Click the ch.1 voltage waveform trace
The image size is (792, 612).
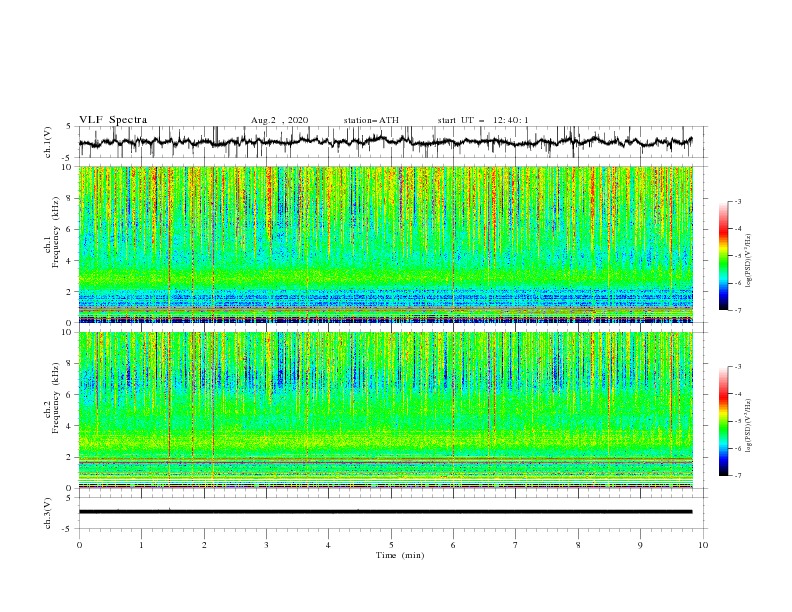pyautogui.click(x=385, y=142)
